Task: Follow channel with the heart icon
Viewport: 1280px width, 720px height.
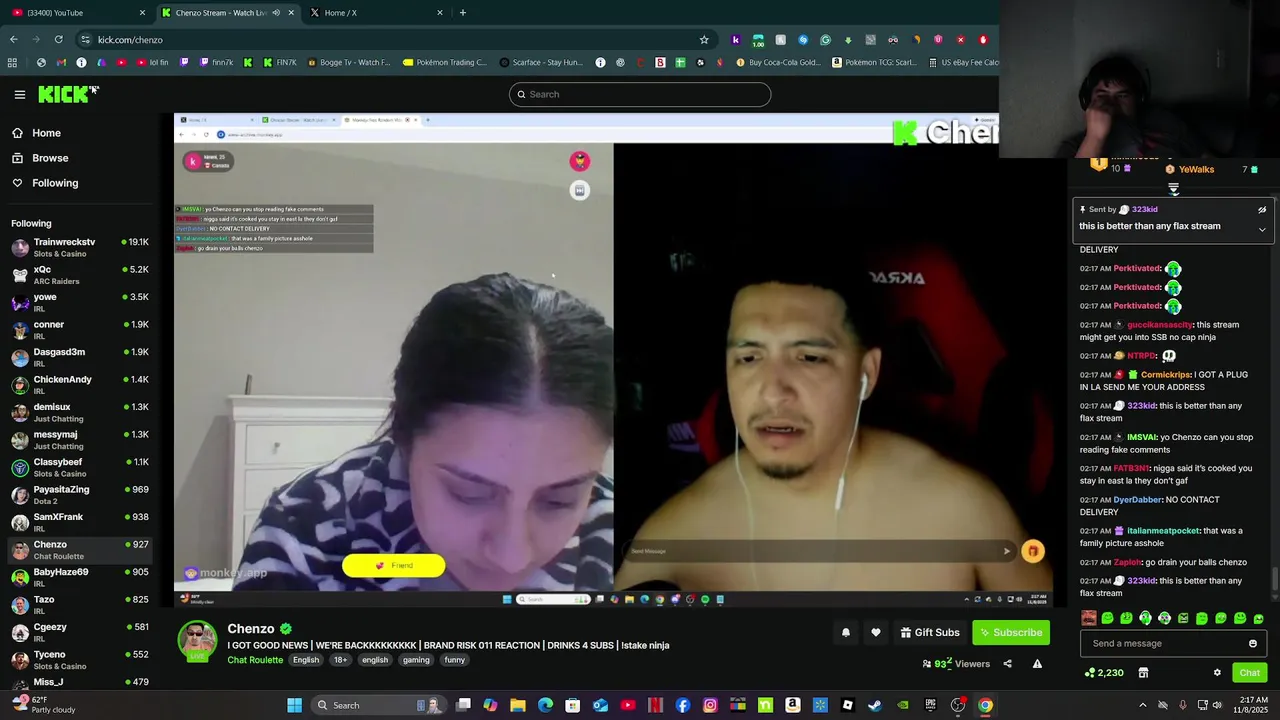Action: [876, 632]
